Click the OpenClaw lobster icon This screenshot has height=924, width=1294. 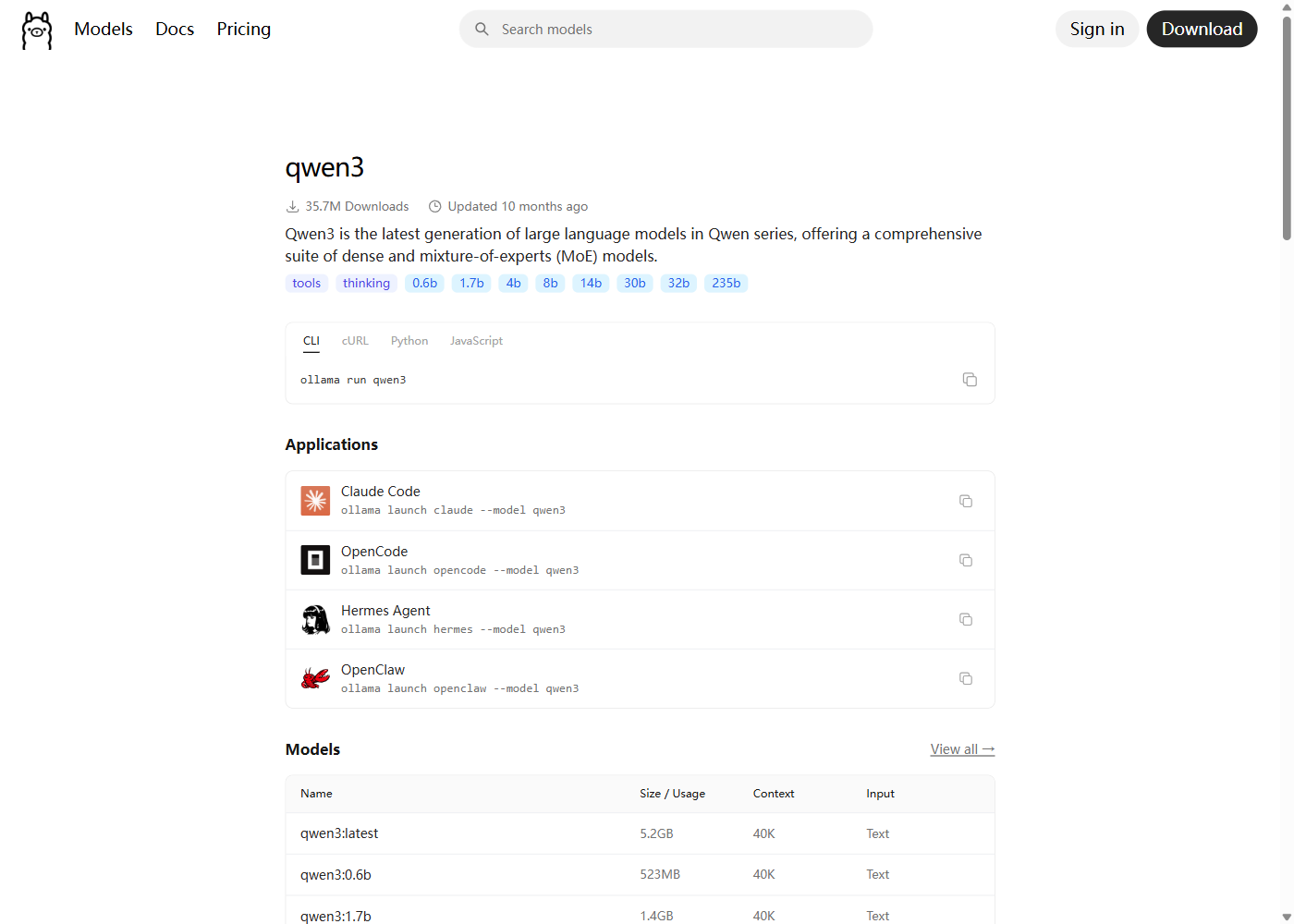315,678
